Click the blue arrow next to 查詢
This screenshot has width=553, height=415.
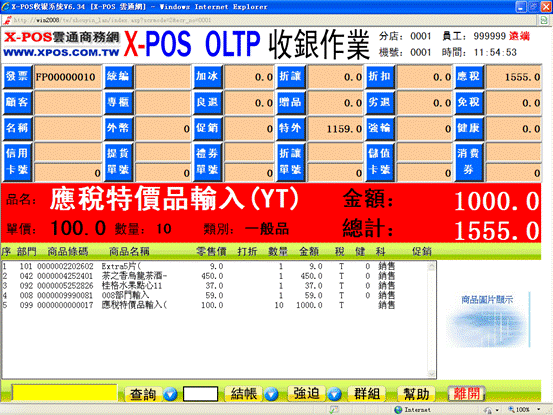tap(170, 394)
